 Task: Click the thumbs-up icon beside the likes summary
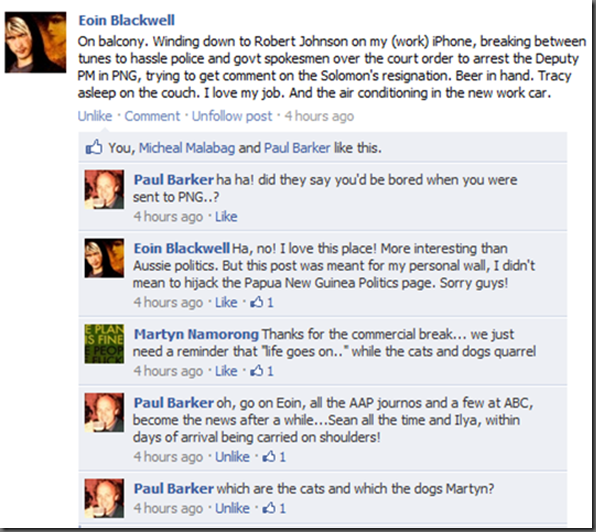pyautogui.click(x=94, y=147)
